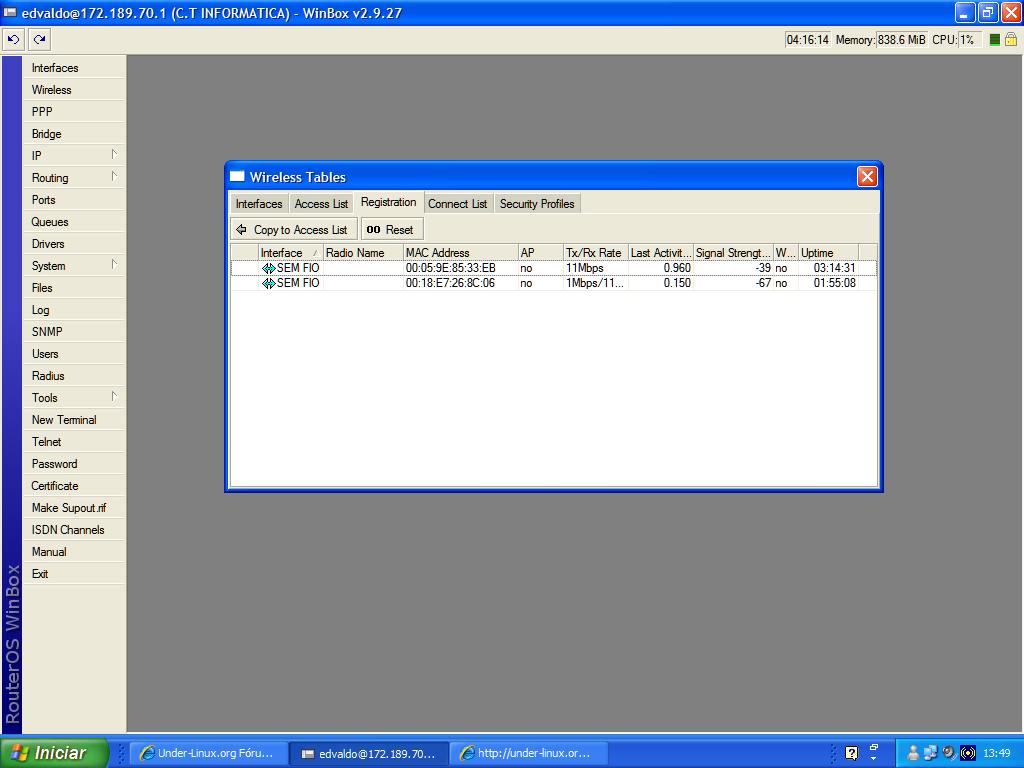Viewport: 1024px width, 768px height.
Task: Select MAC address 00:18:E7:26:8C:06 cell
Action: click(451, 283)
